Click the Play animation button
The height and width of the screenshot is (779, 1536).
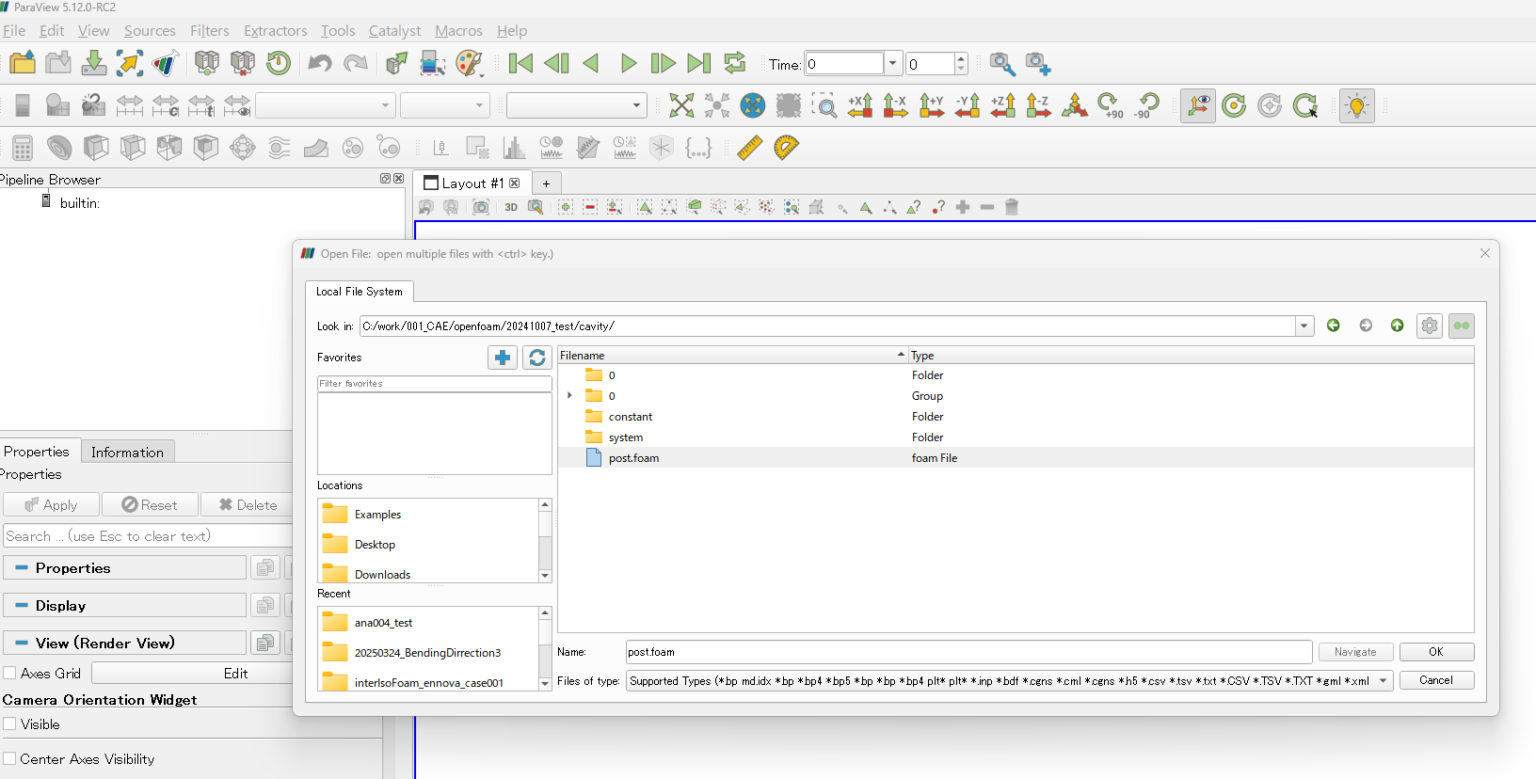tap(628, 64)
